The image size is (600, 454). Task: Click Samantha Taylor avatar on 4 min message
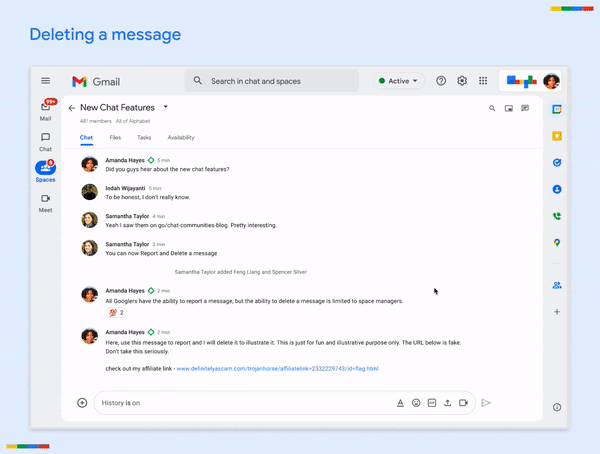tap(90, 220)
